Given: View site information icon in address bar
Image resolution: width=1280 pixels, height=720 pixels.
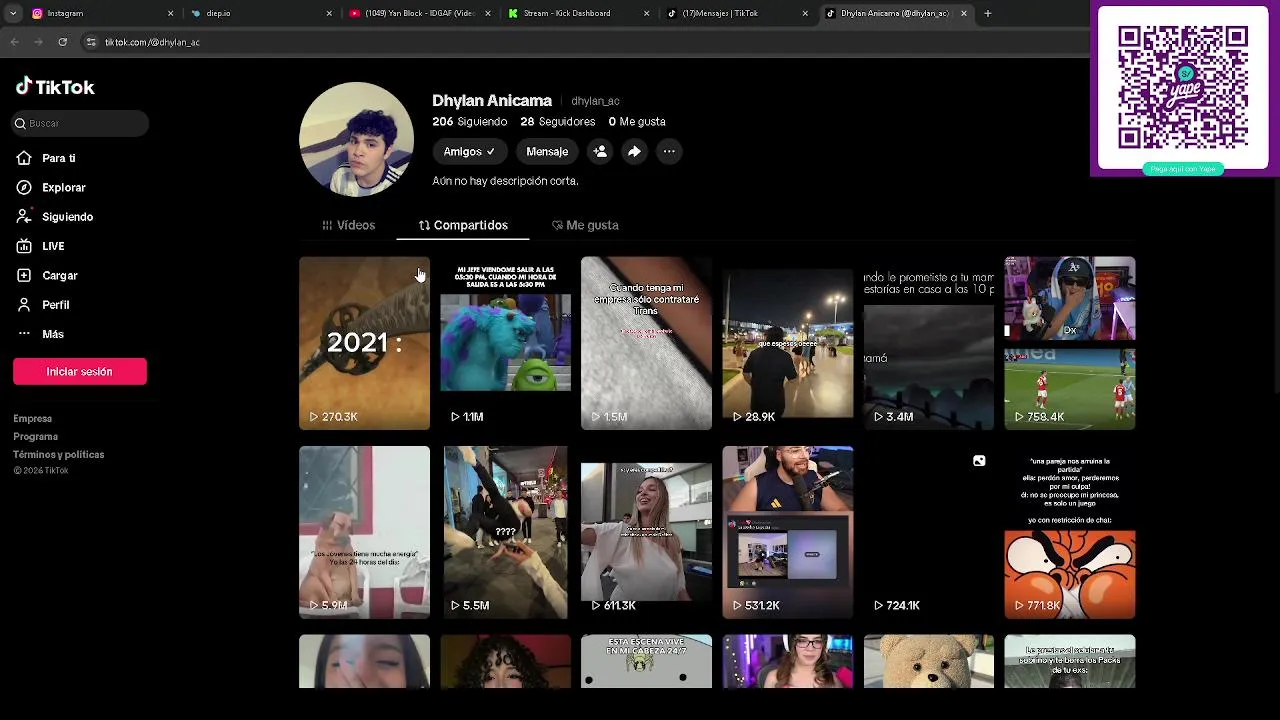Looking at the screenshot, I should (x=91, y=42).
